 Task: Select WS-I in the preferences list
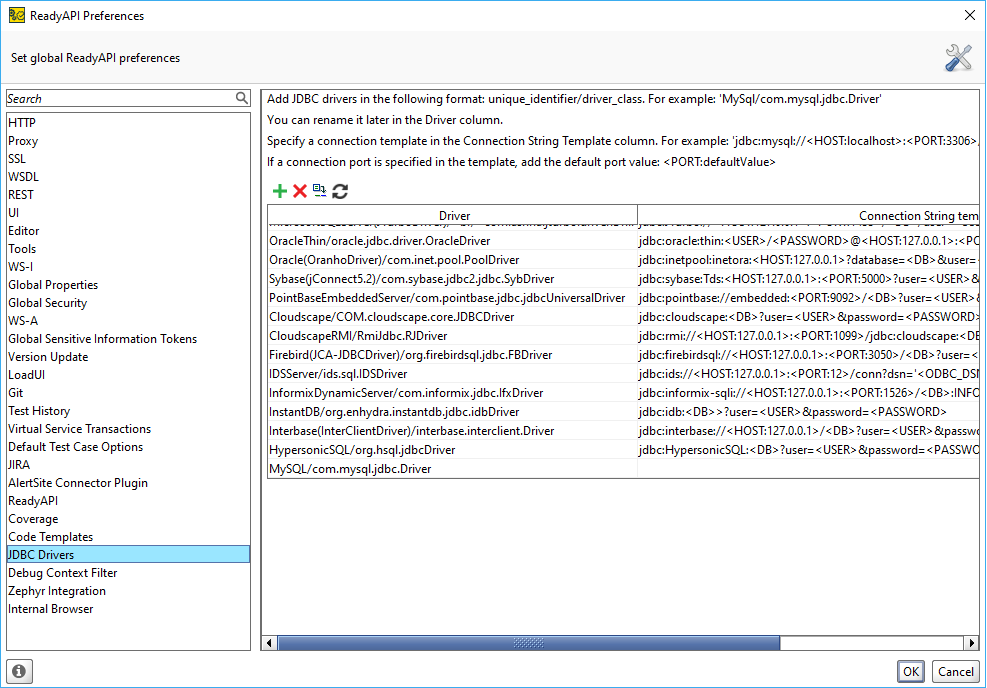point(128,267)
